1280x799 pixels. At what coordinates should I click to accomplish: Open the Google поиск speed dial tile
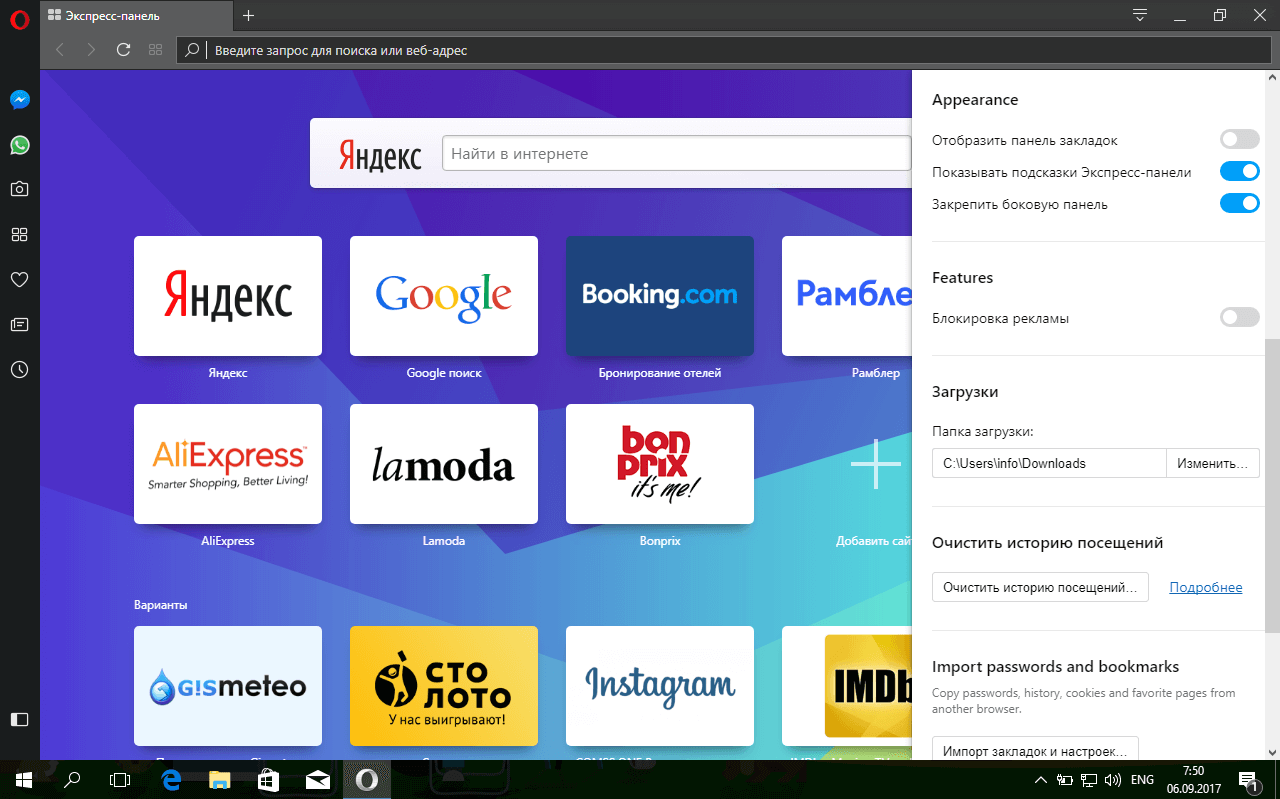pos(443,296)
